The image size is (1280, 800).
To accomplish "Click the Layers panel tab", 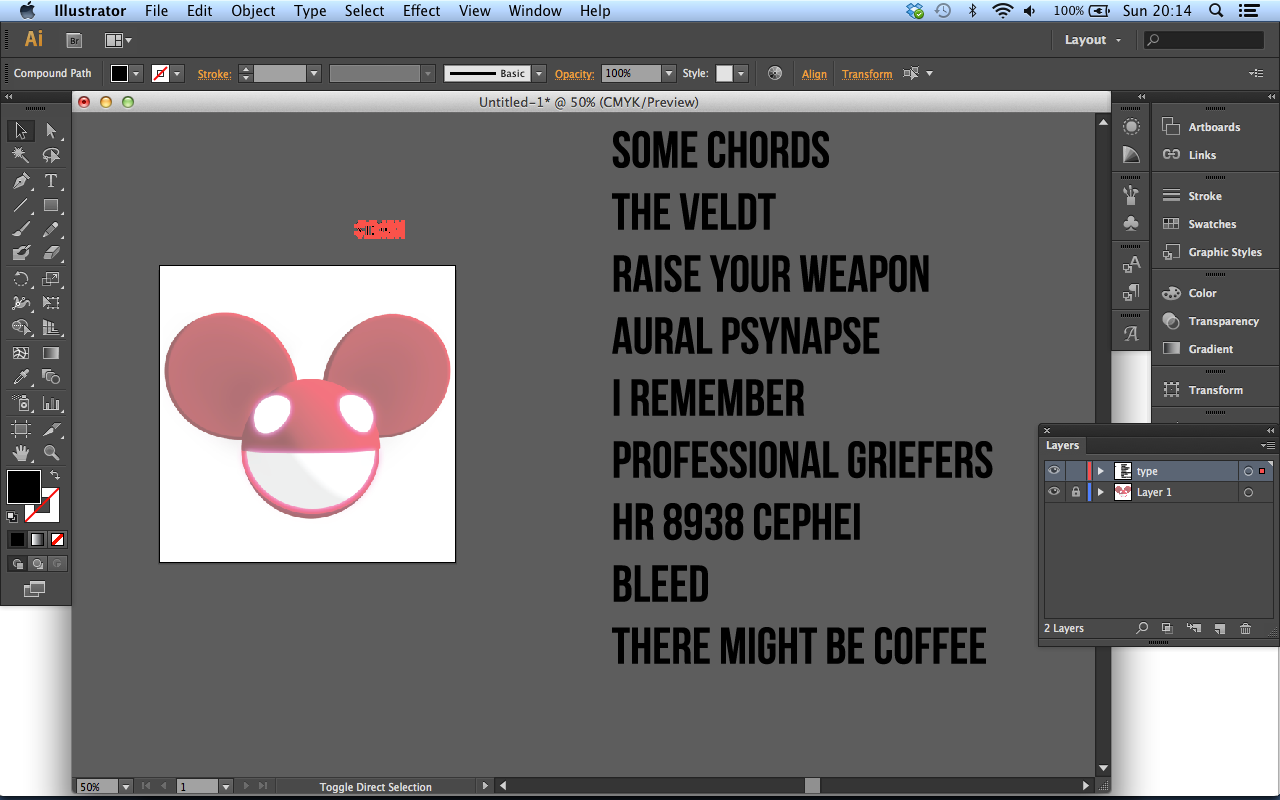I will 1062,445.
